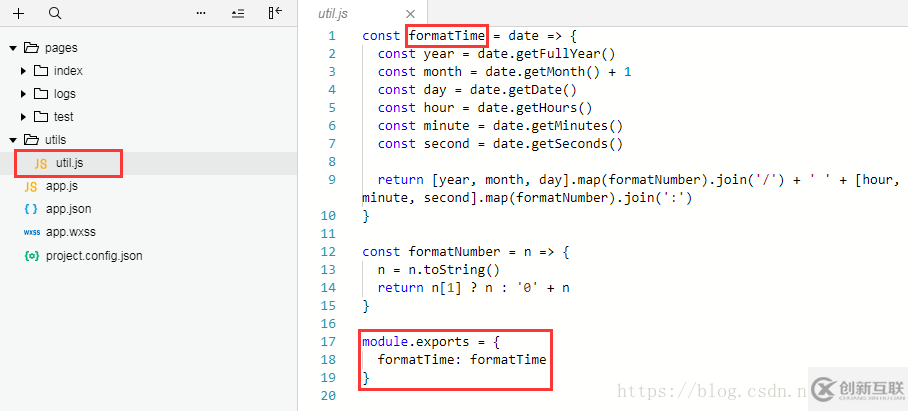Open project.config.json from the file tree

(x=94, y=256)
